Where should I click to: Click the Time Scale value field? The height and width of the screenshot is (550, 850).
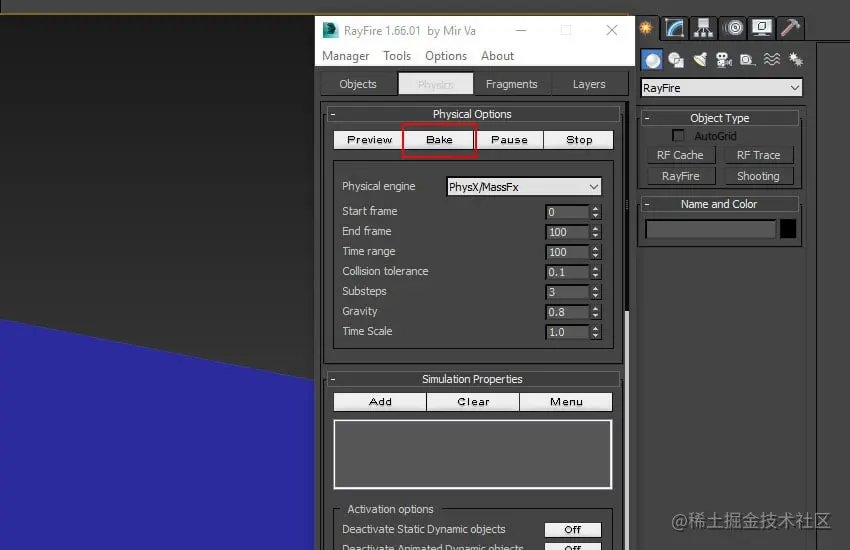[567, 332]
